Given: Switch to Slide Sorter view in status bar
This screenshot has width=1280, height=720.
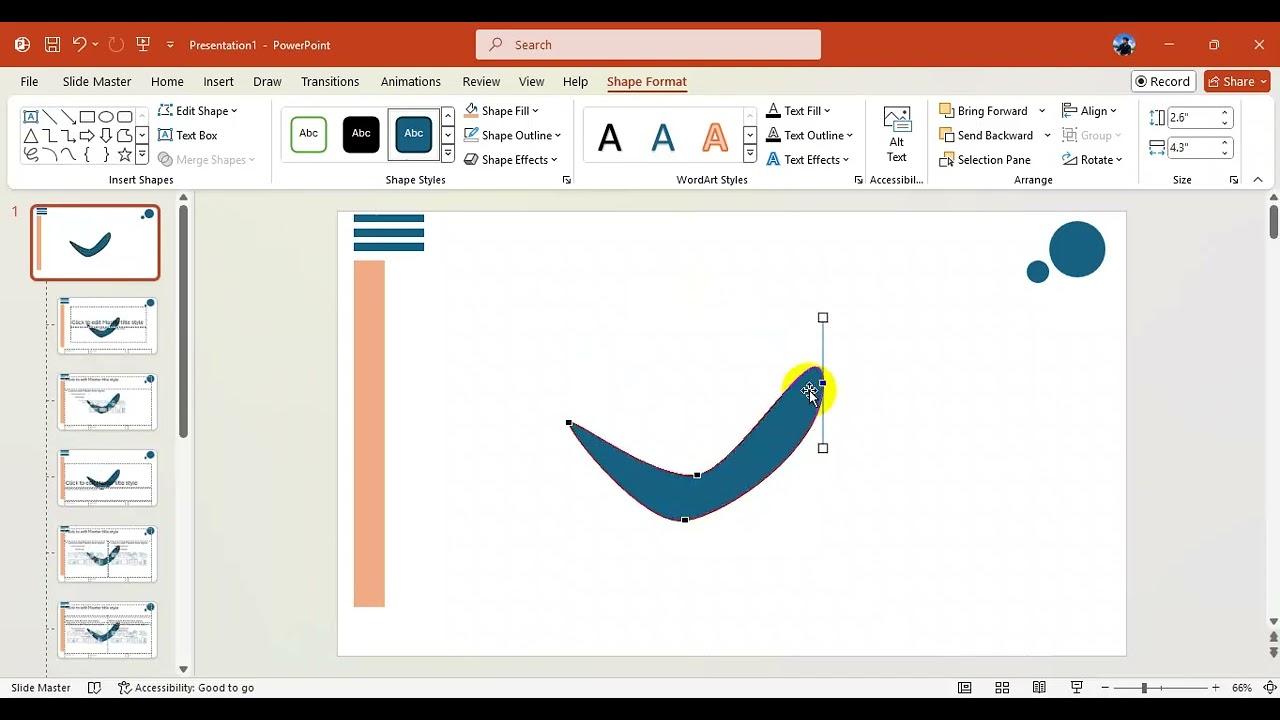Looking at the screenshot, I should tap(1002, 688).
